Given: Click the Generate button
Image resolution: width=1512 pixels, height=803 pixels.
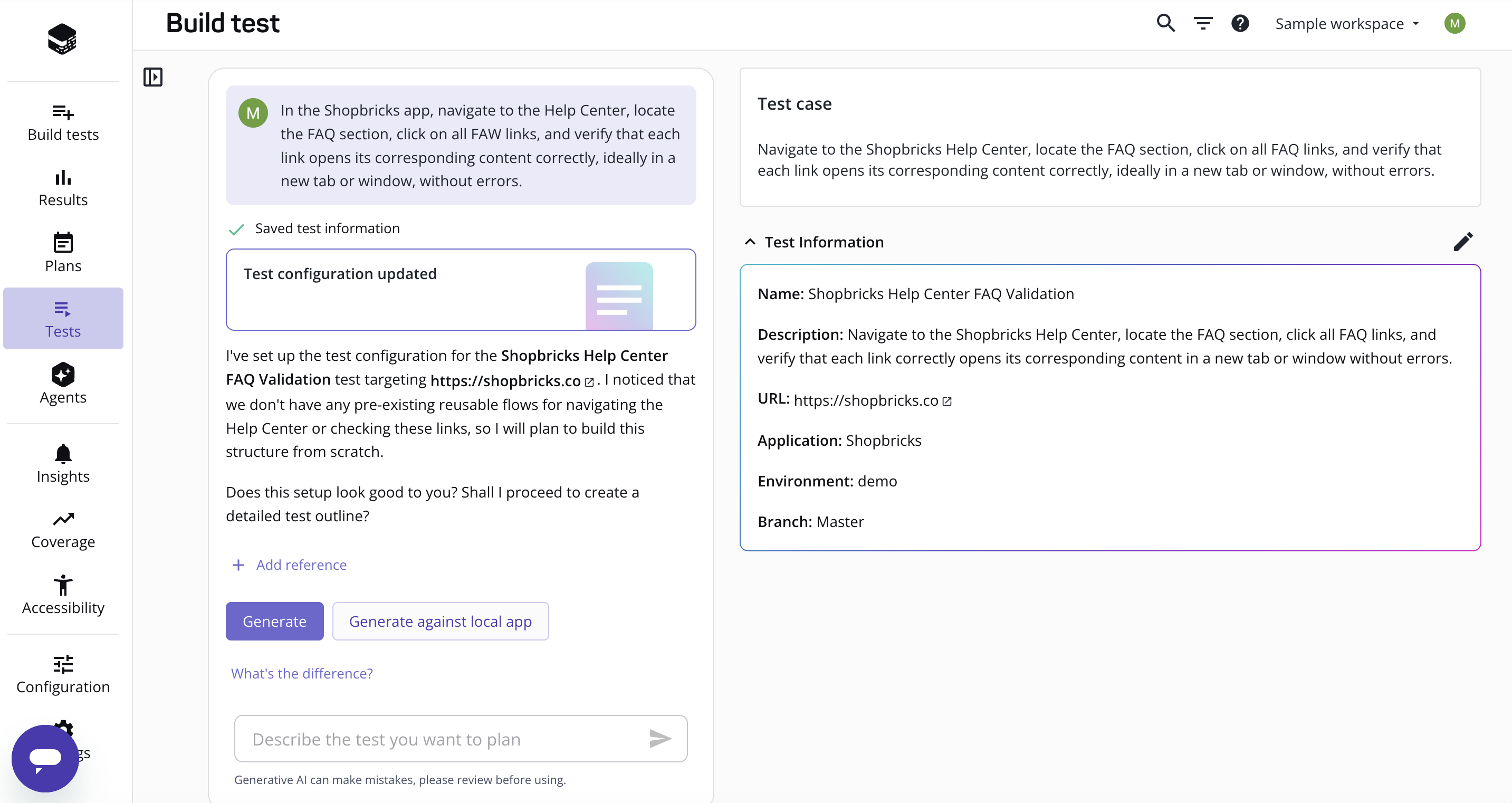Looking at the screenshot, I should (275, 621).
